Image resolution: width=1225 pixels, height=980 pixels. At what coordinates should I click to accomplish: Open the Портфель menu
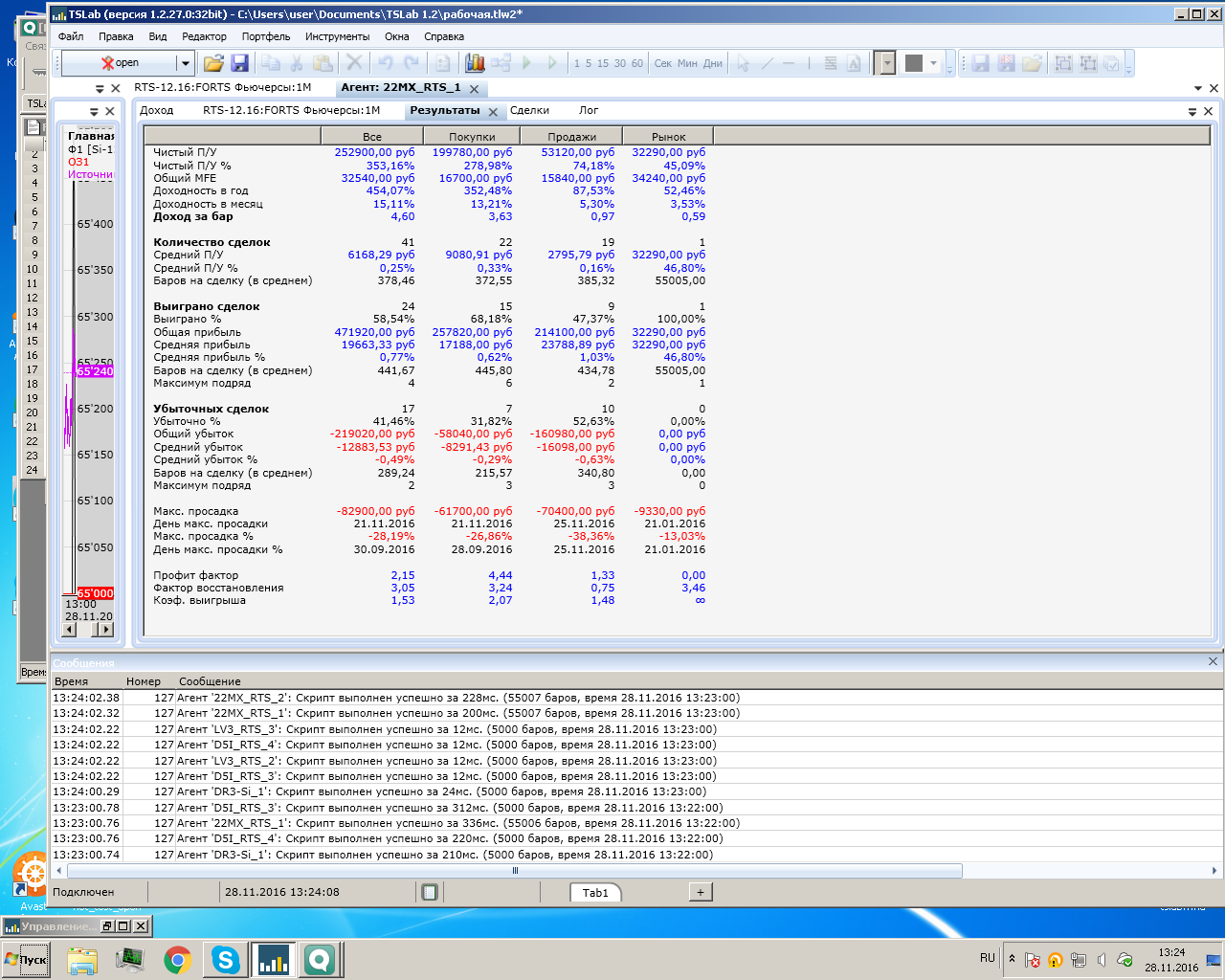click(x=266, y=36)
